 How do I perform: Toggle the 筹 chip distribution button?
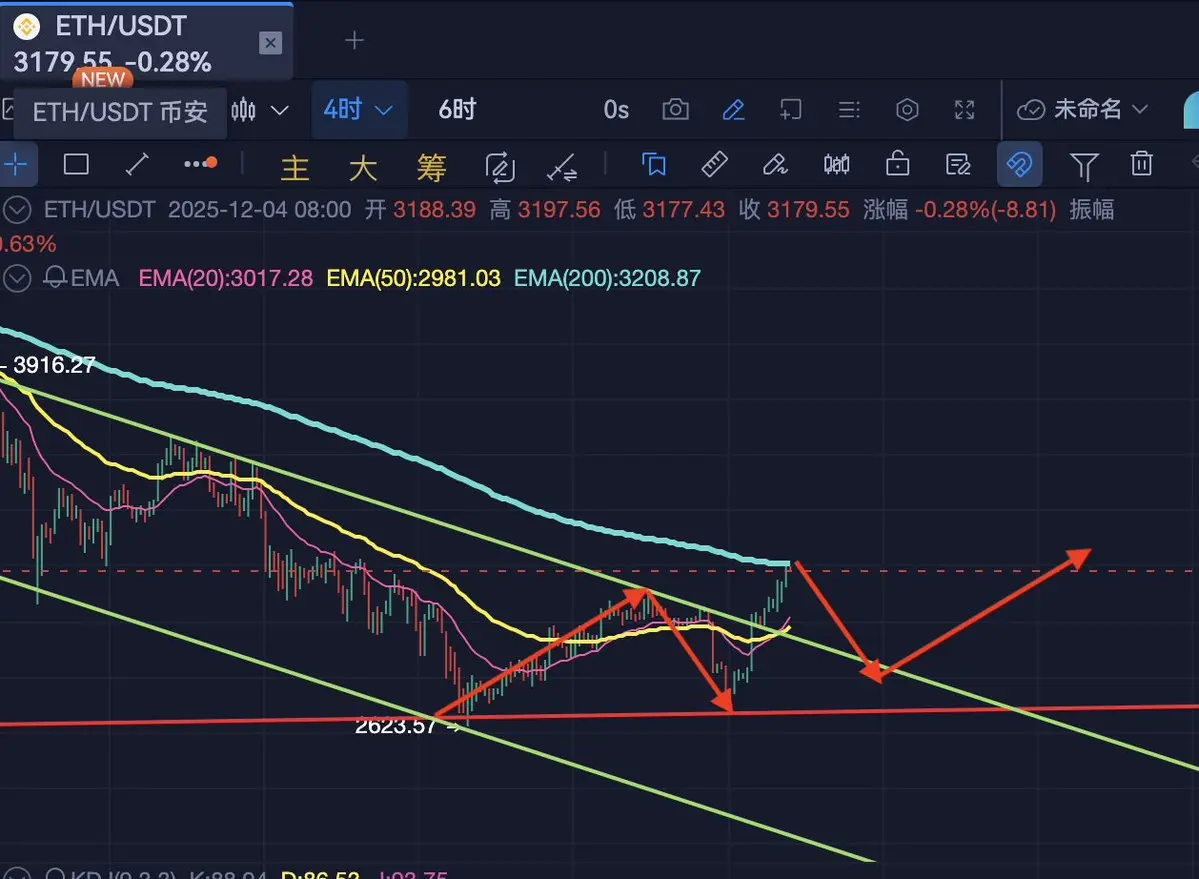[431, 167]
